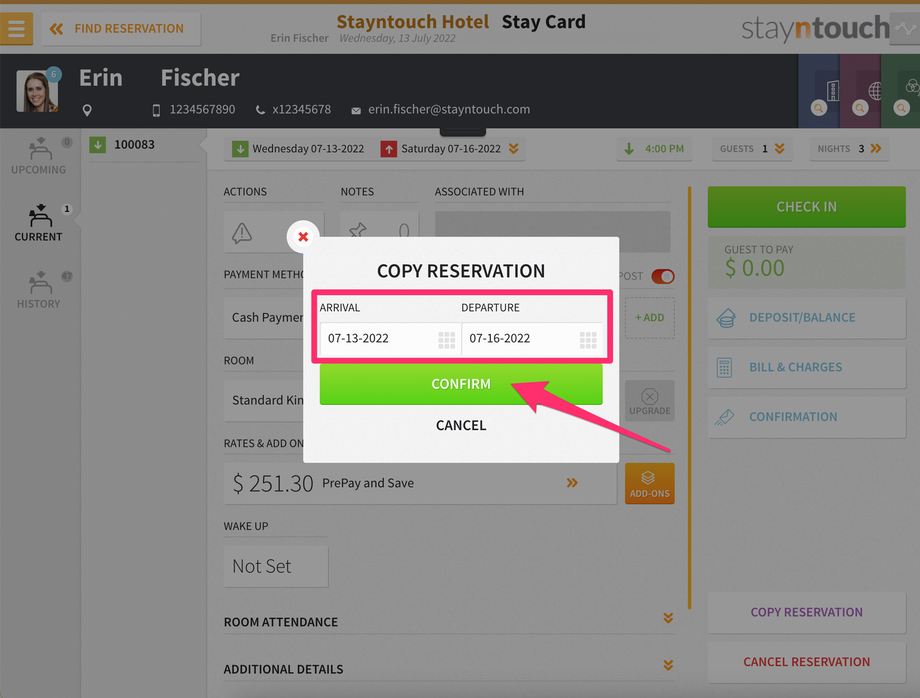Click the warning alert action icon
920x698 pixels.
[x=242, y=233]
